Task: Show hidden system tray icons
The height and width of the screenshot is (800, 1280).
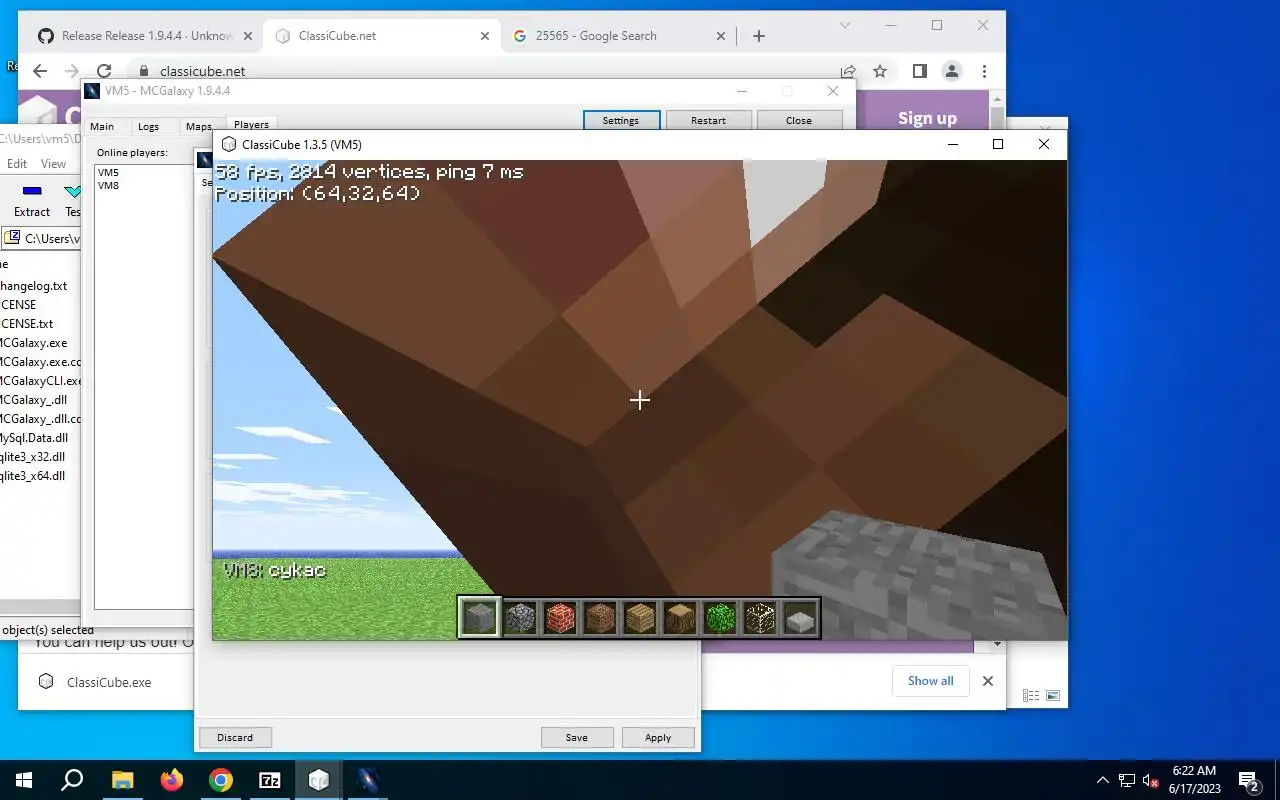Action: point(1102,780)
